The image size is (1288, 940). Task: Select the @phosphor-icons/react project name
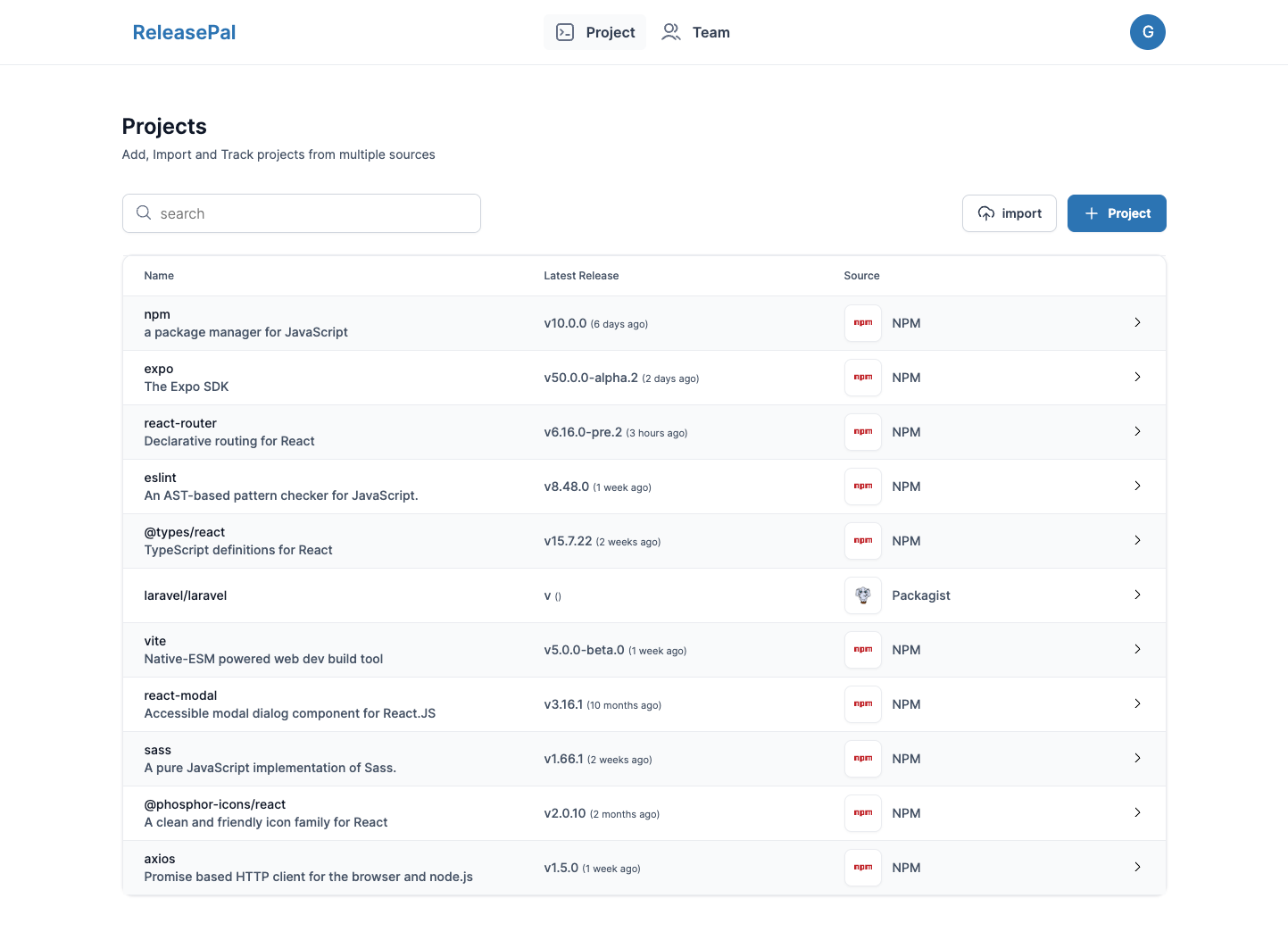point(215,804)
